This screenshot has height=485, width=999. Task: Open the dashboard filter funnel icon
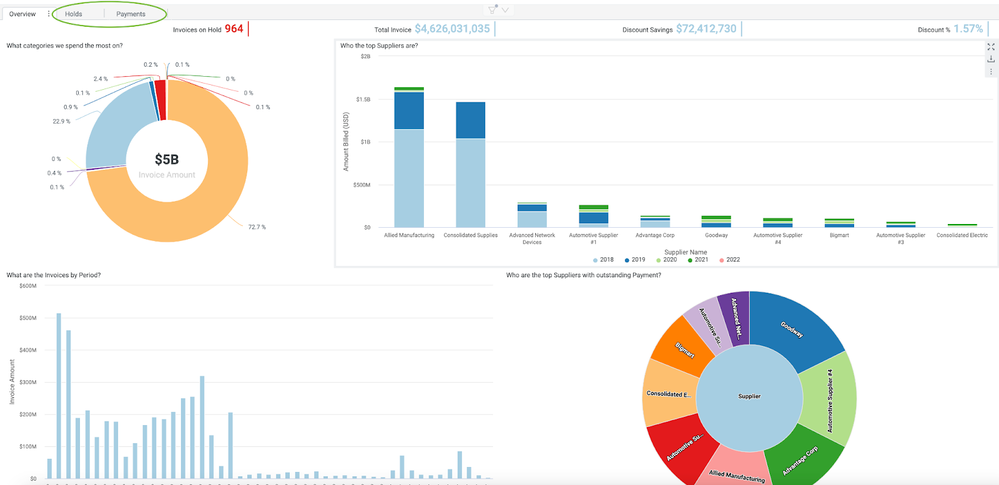[x=492, y=10]
